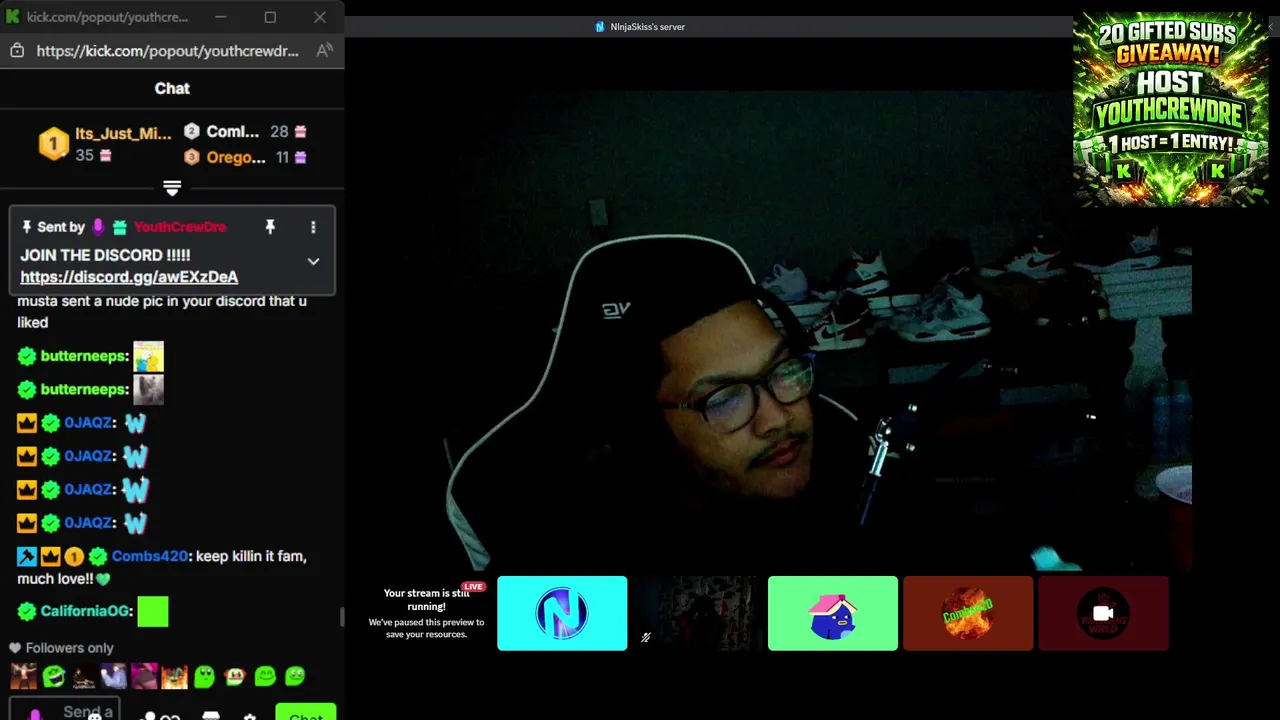Click the YouthCrewDre username in pinned message

pyautogui.click(x=180, y=227)
